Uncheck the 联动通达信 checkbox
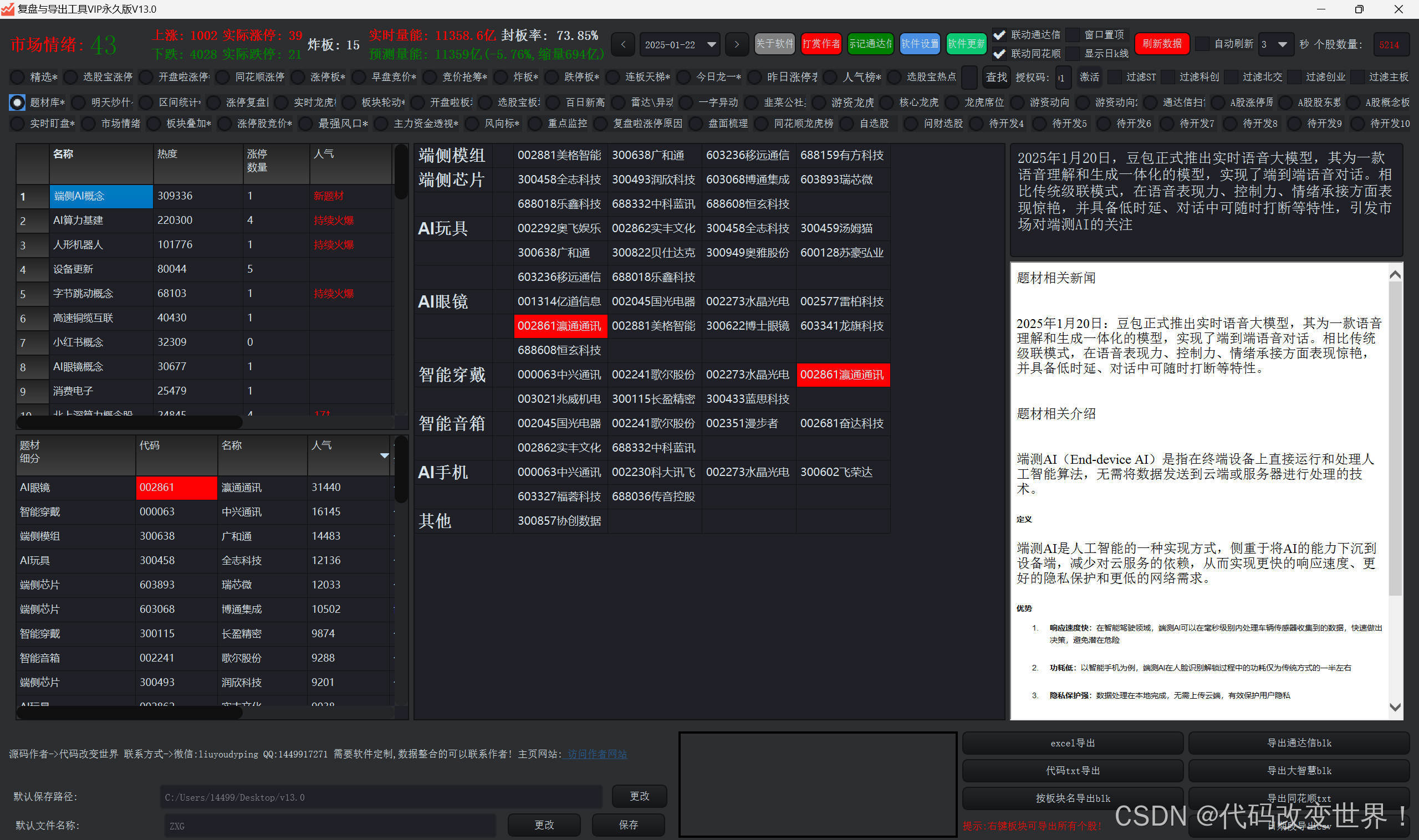The image size is (1419, 840). 999,35
